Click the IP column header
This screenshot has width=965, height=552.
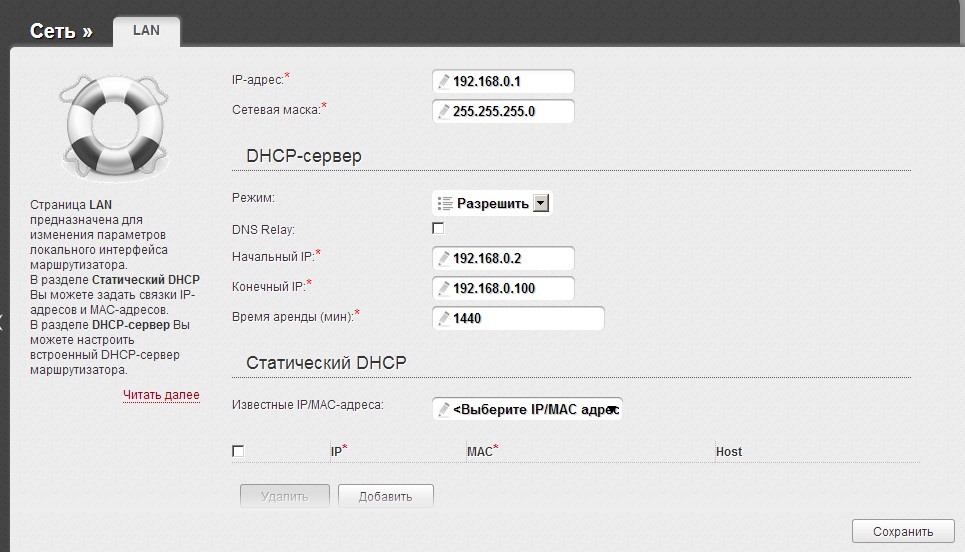(x=338, y=451)
